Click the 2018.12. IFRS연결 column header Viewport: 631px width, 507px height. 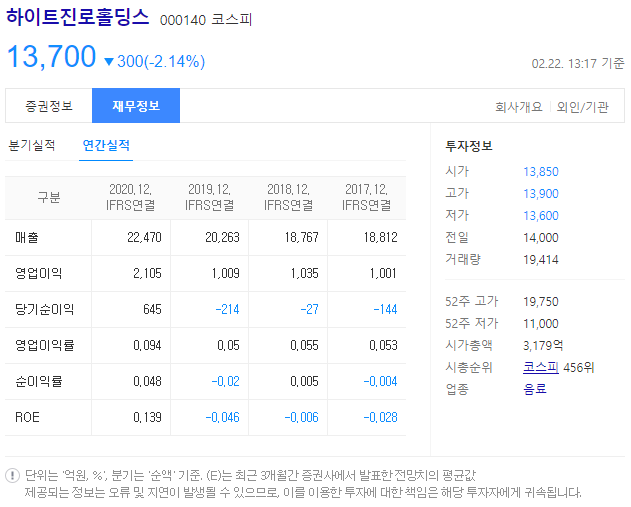click(x=288, y=197)
